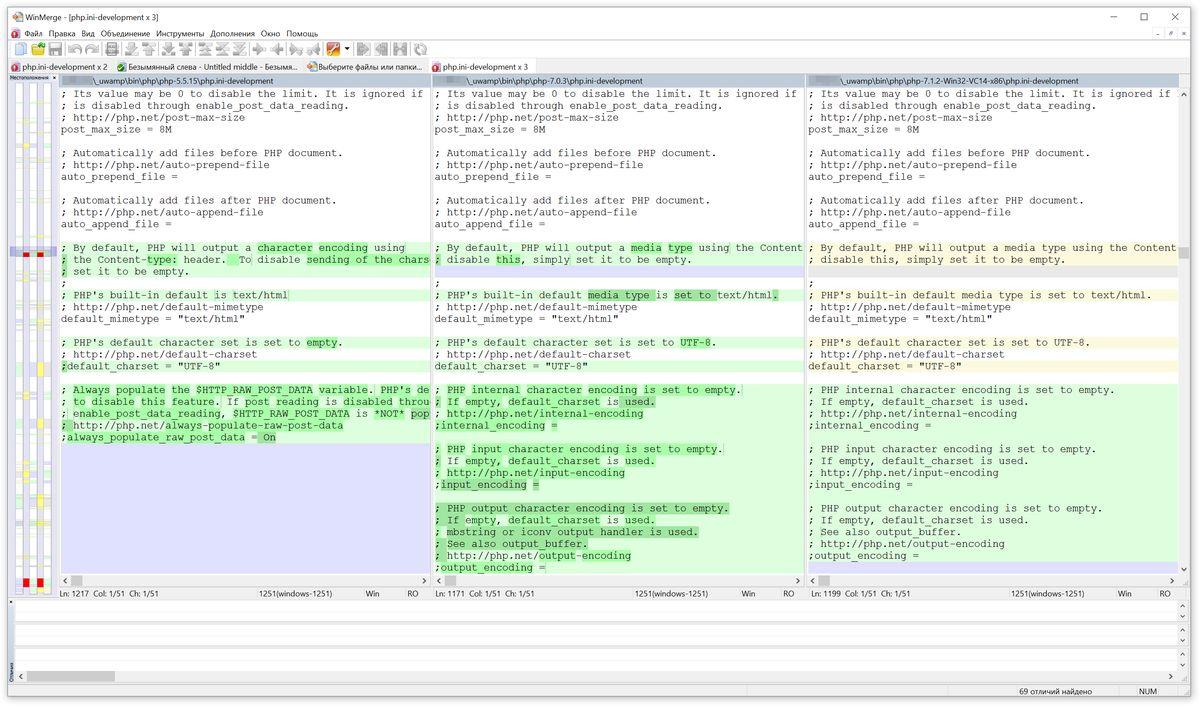The width and height of the screenshot is (1200, 706).
Task: Click the All Left toolbar icon
Action: click(x=381, y=49)
